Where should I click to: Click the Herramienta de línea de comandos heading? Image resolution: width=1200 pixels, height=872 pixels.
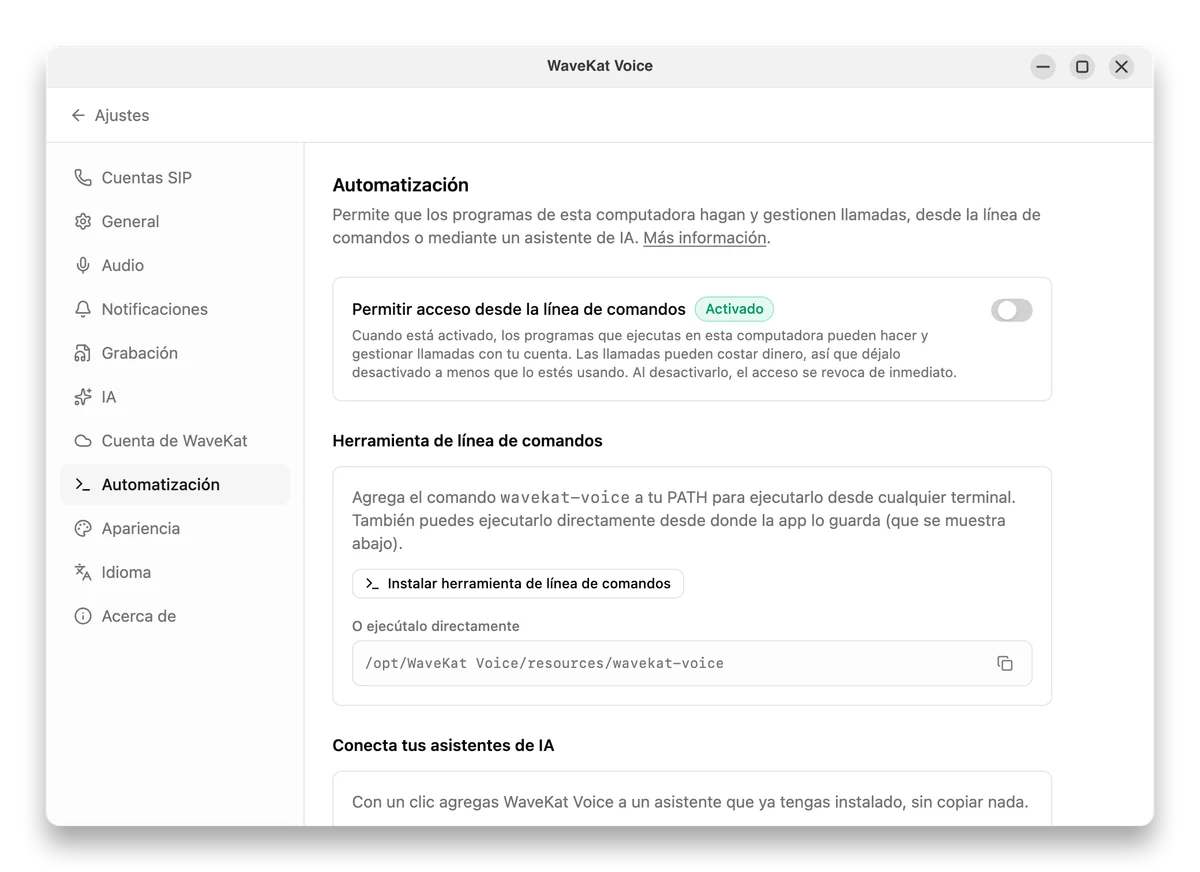[x=468, y=441]
